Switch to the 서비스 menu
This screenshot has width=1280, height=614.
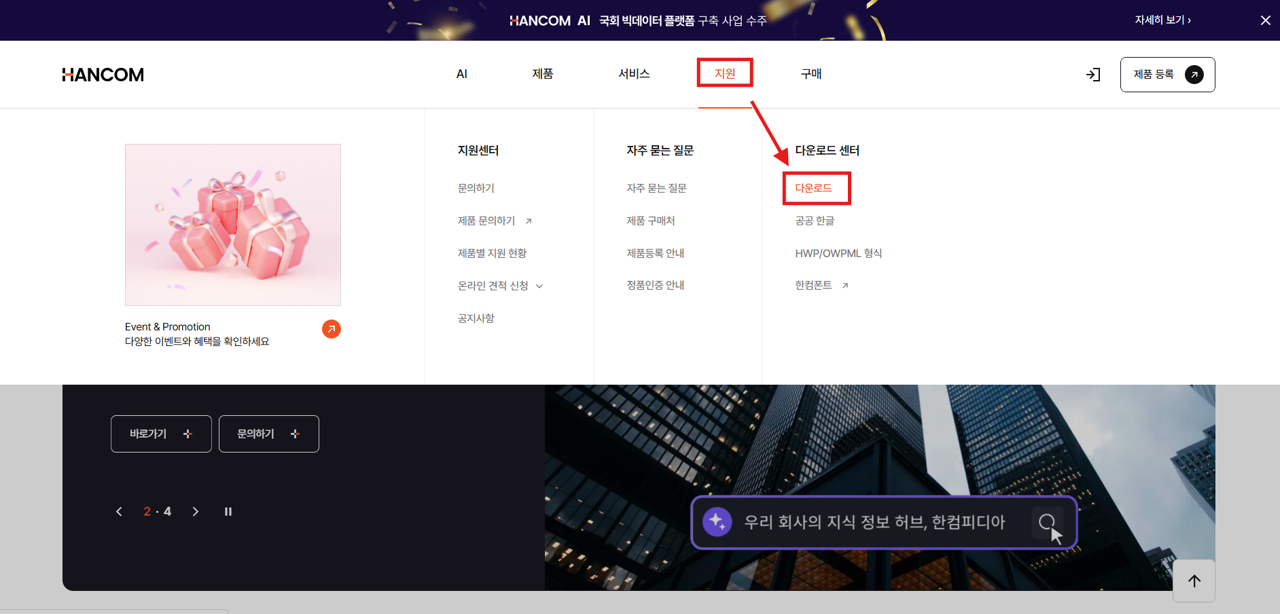pos(634,73)
